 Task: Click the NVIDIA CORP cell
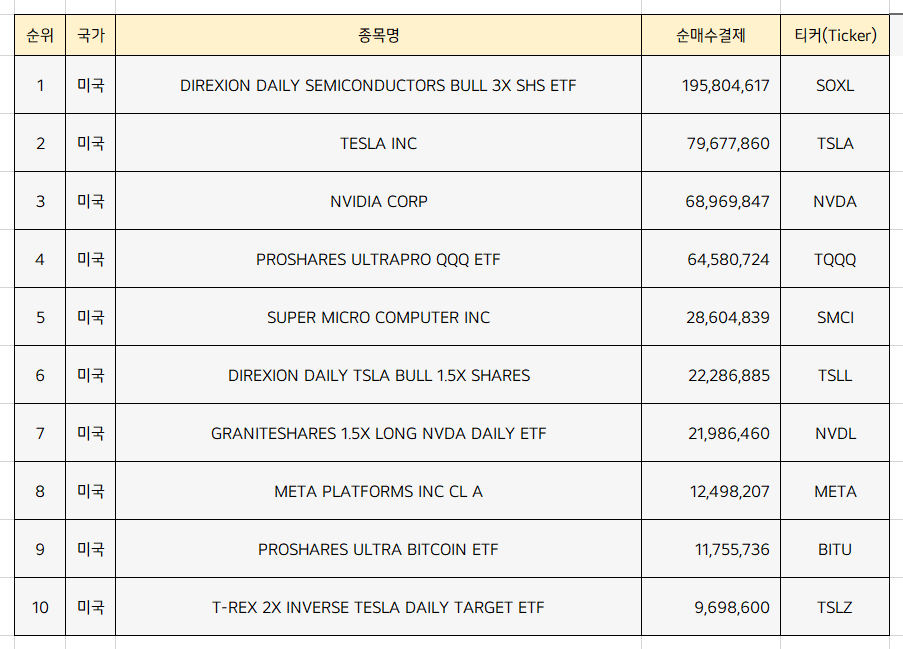click(378, 201)
